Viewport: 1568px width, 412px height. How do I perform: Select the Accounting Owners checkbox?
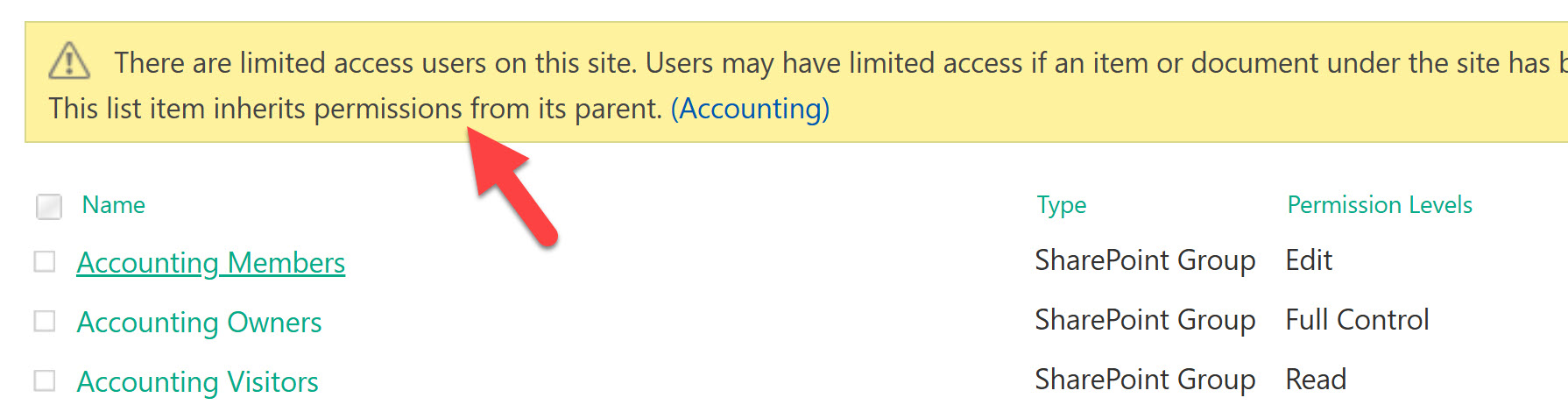click(45, 322)
